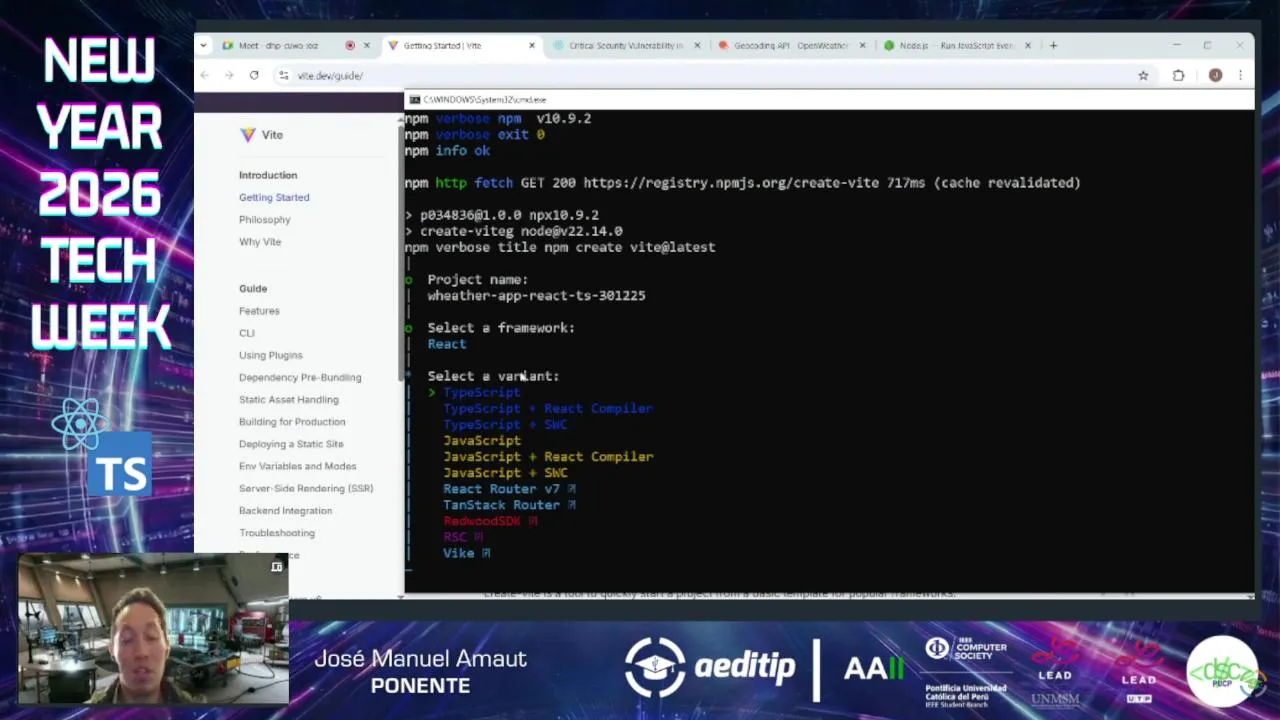Open the Deploying a Static Site link

[x=291, y=444]
